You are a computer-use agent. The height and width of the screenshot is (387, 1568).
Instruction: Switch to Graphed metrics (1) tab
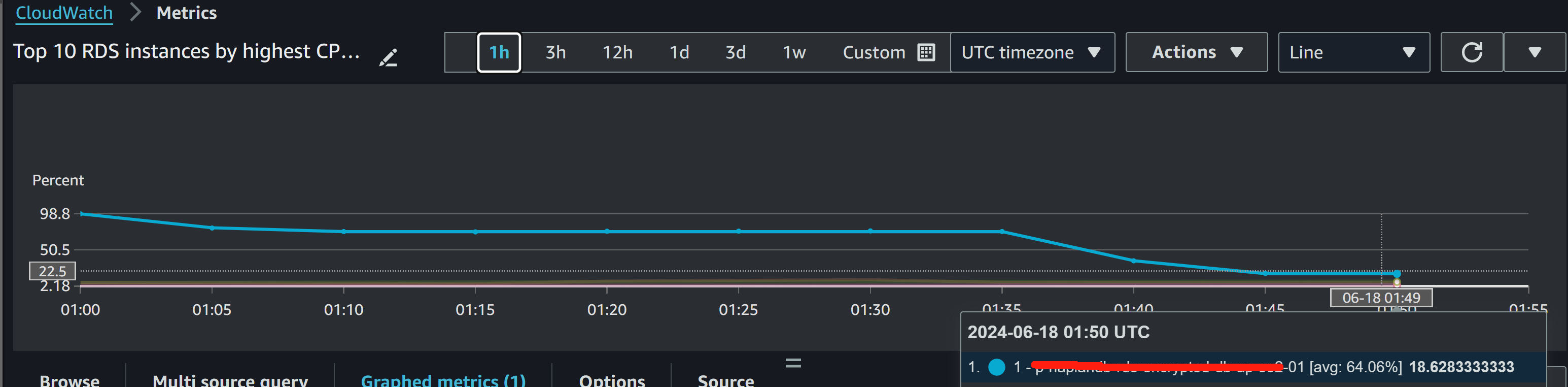tap(443, 380)
